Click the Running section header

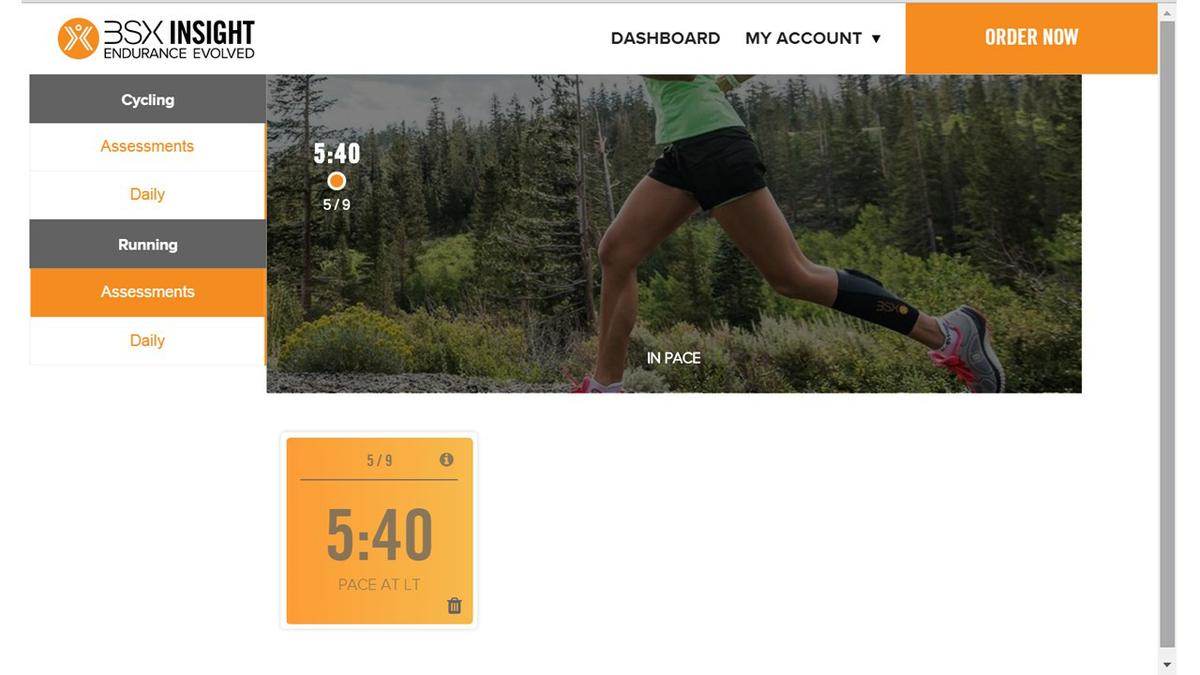point(147,244)
